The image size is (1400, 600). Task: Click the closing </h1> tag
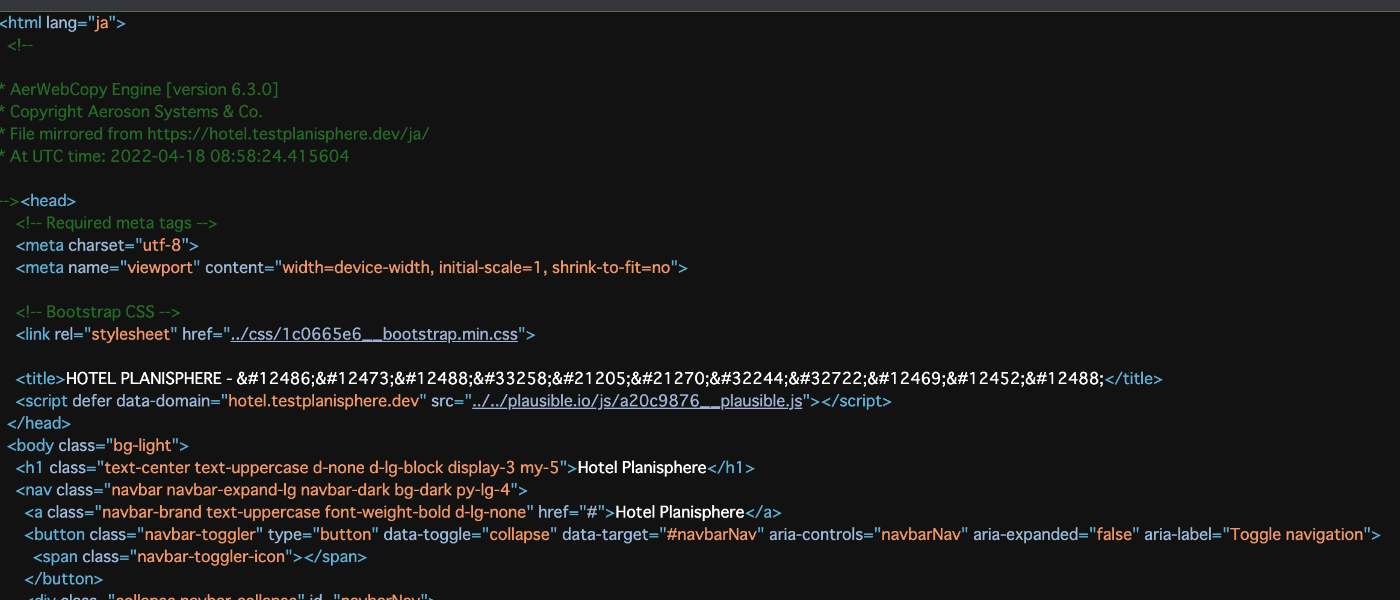click(731, 467)
